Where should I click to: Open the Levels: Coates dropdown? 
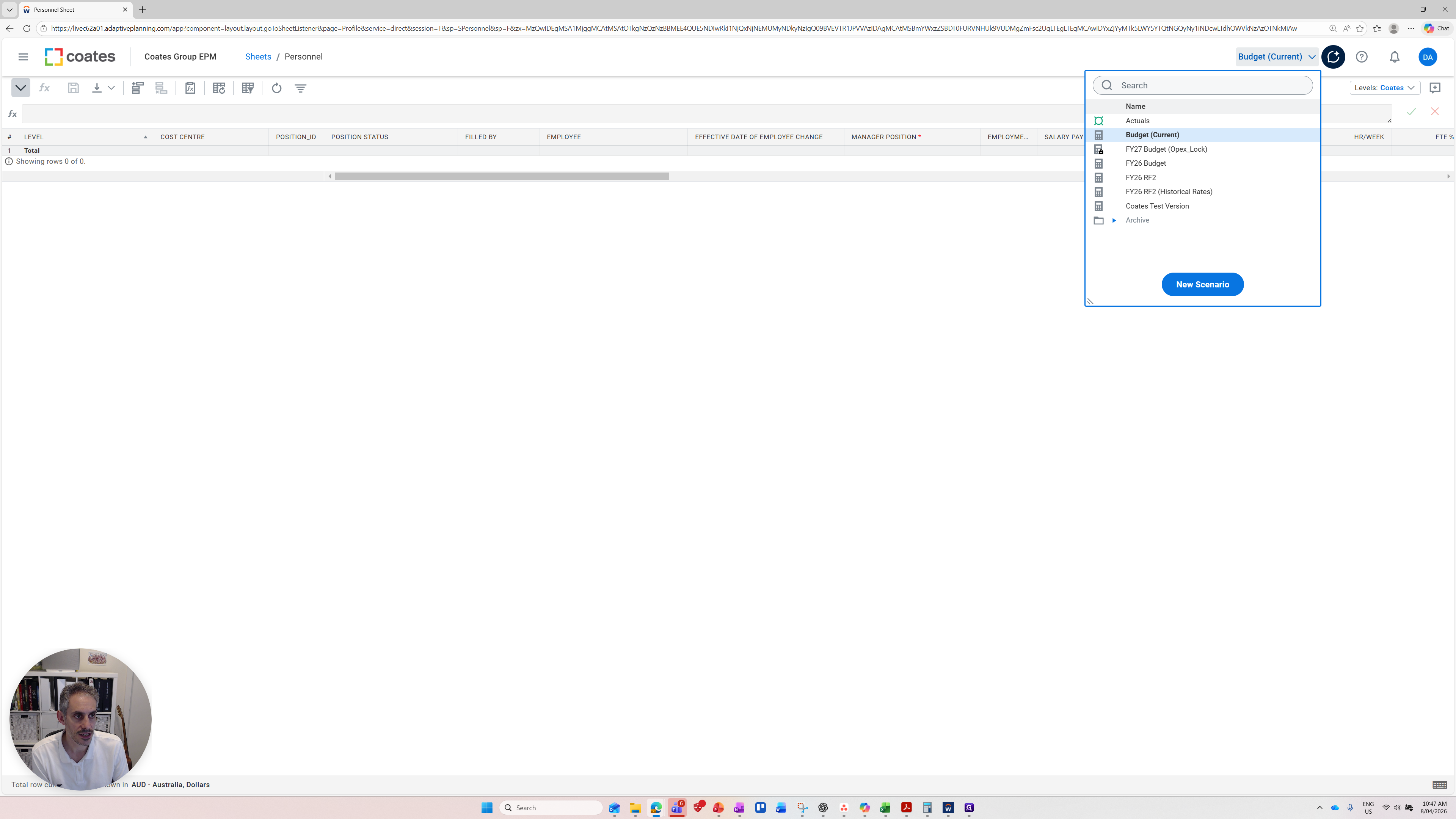point(1385,88)
